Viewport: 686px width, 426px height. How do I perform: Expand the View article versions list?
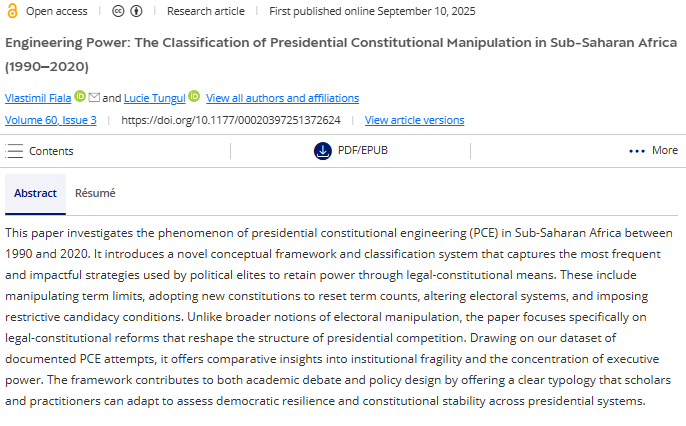point(414,120)
